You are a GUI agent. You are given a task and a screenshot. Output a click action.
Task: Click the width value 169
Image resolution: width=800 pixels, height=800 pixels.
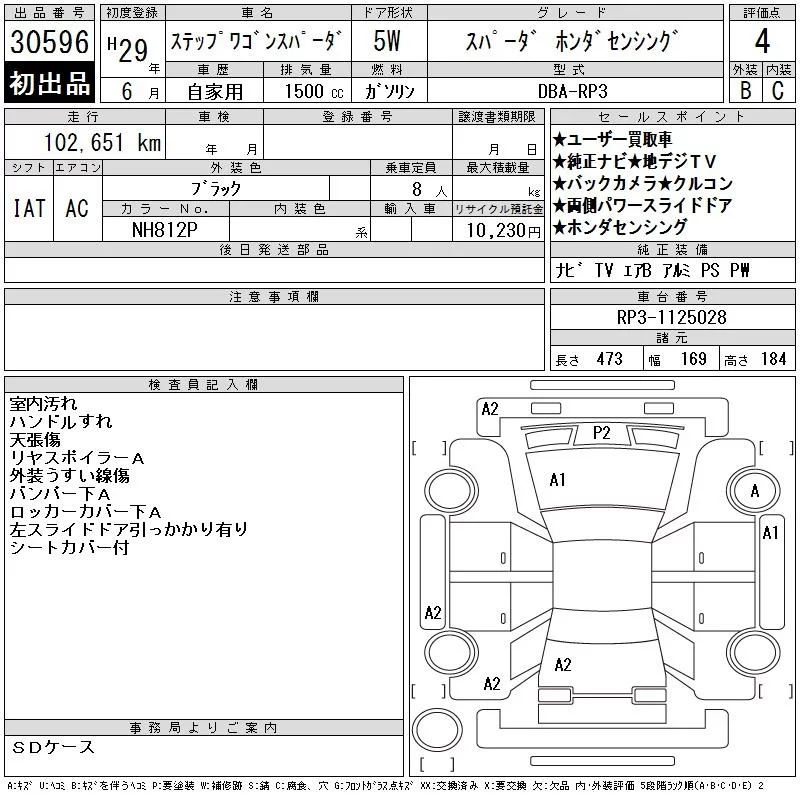pyautogui.click(x=693, y=359)
